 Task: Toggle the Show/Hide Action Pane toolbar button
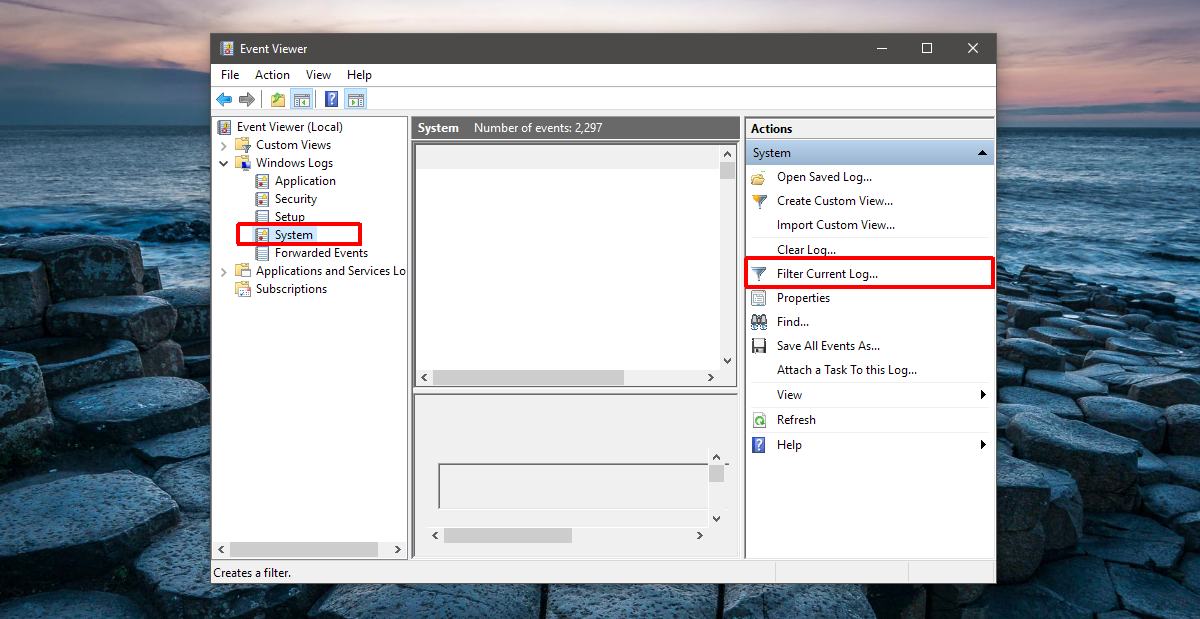coord(355,99)
